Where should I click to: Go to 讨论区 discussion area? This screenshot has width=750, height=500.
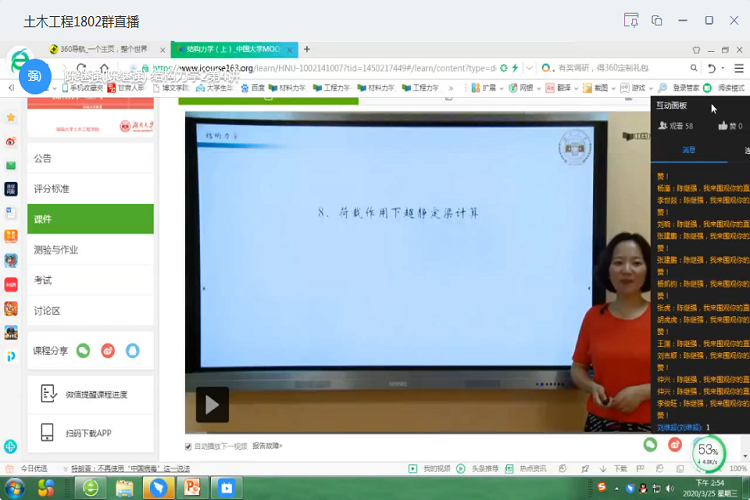click(x=47, y=311)
